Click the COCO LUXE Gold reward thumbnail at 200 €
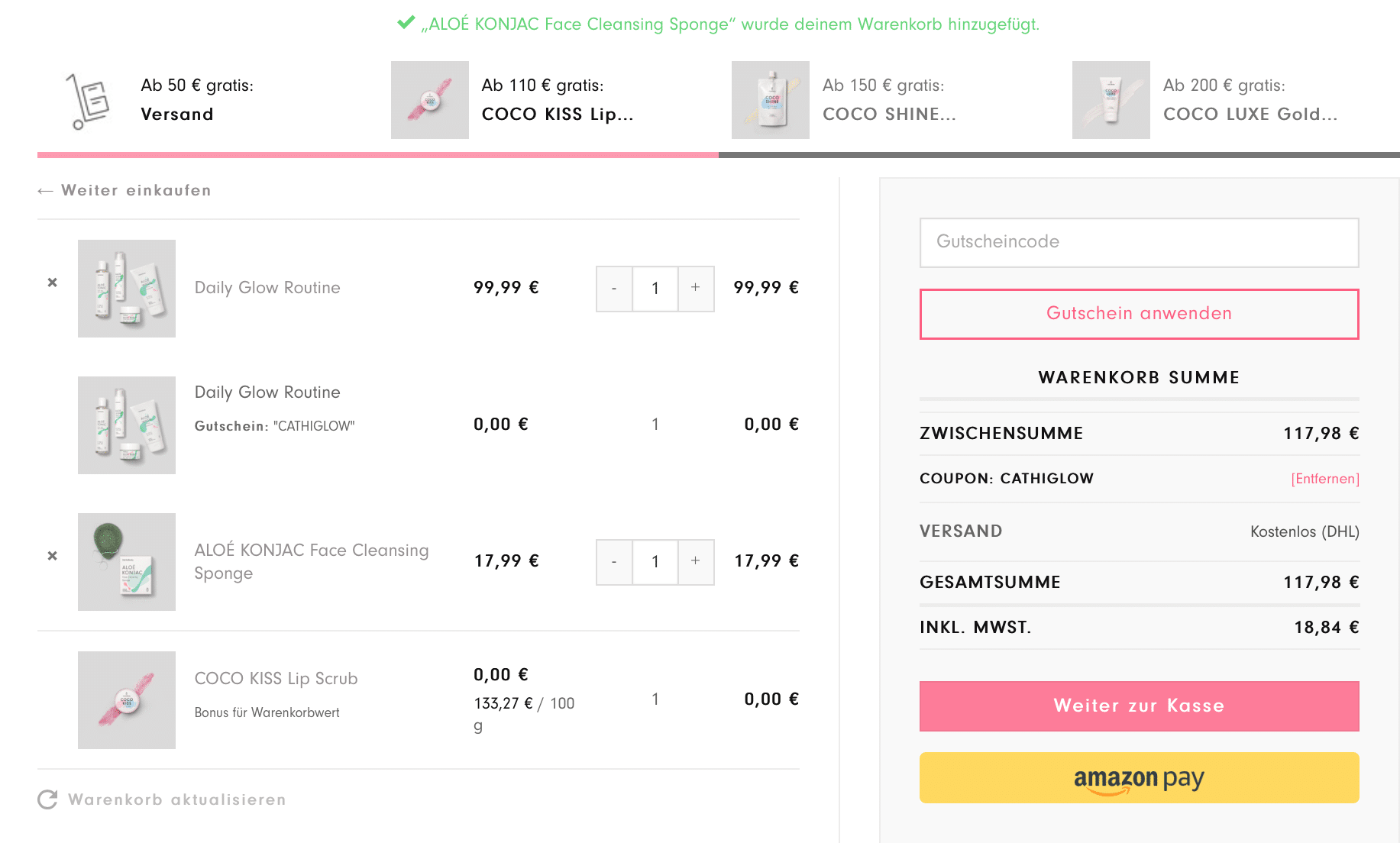The image size is (1400, 843). (x=1111, y=100)
